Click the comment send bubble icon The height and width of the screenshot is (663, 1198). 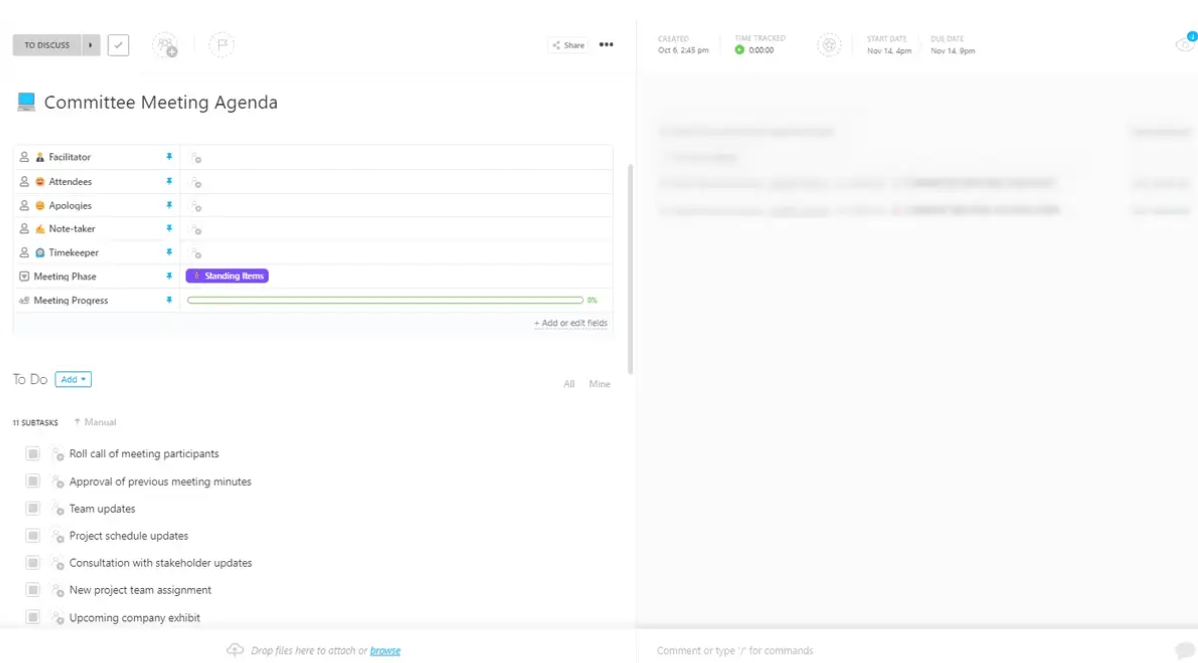(x=1184, y=650)
